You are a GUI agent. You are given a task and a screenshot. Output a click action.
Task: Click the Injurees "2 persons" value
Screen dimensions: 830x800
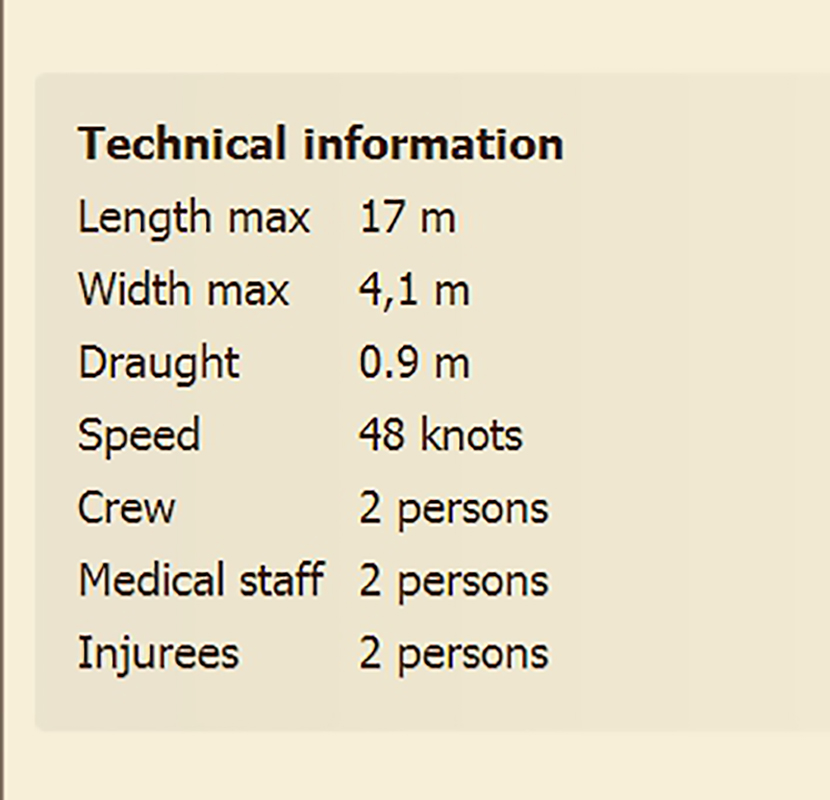point(453,653)
